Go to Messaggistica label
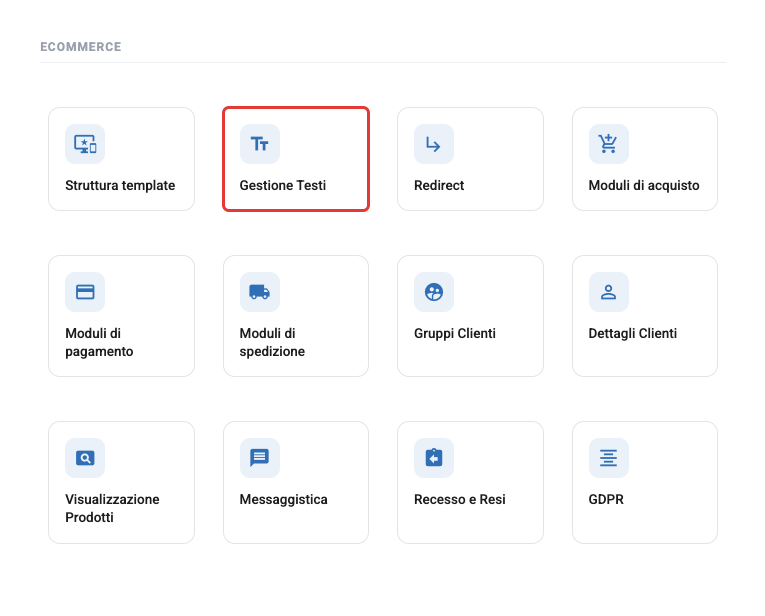This screenshot has height=616, width=765. [x=283, y=499]
